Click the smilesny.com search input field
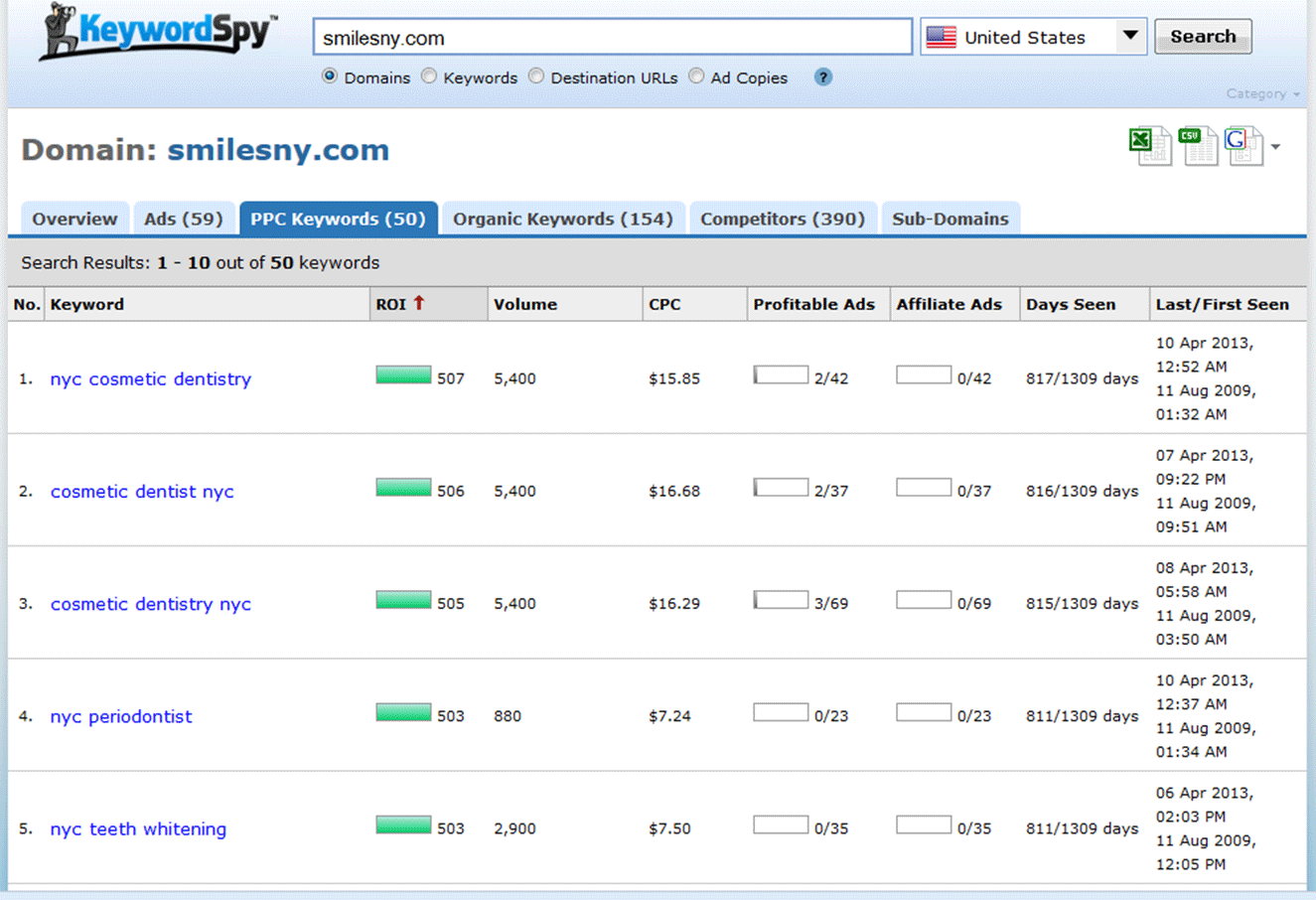The height and width of the screenshot is (900, 1316). point(612,38)
